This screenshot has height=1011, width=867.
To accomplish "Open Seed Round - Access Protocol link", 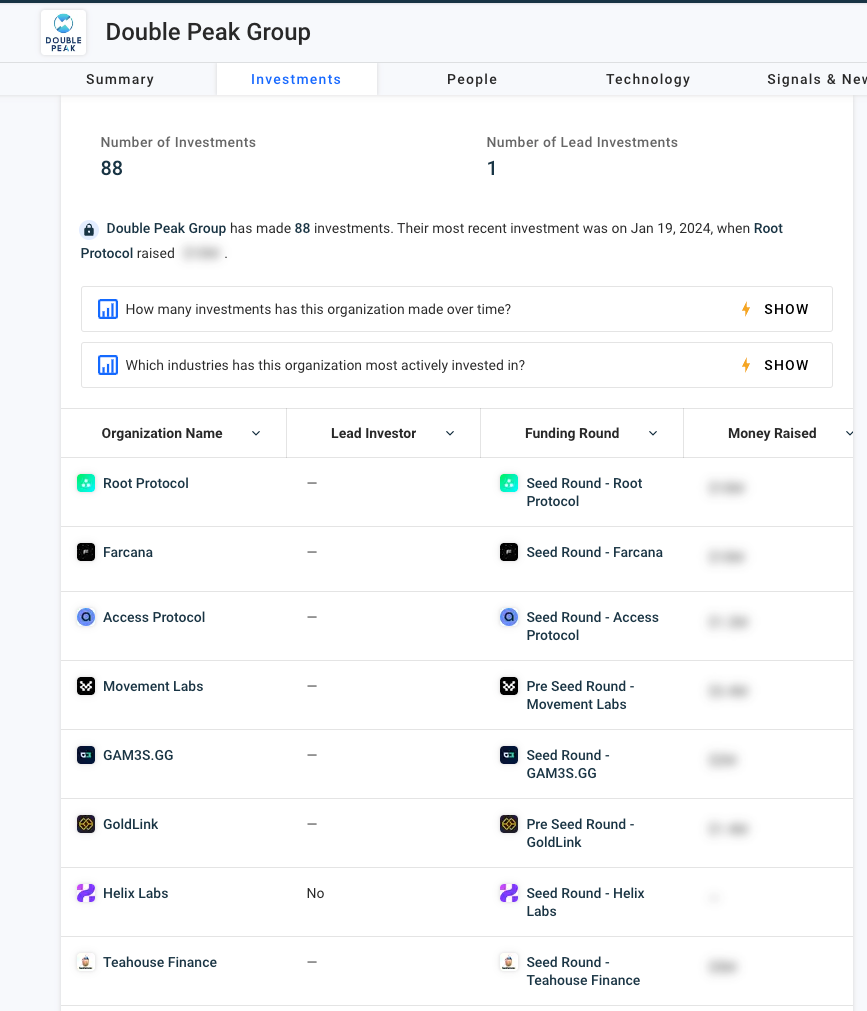I will (592, 627).
